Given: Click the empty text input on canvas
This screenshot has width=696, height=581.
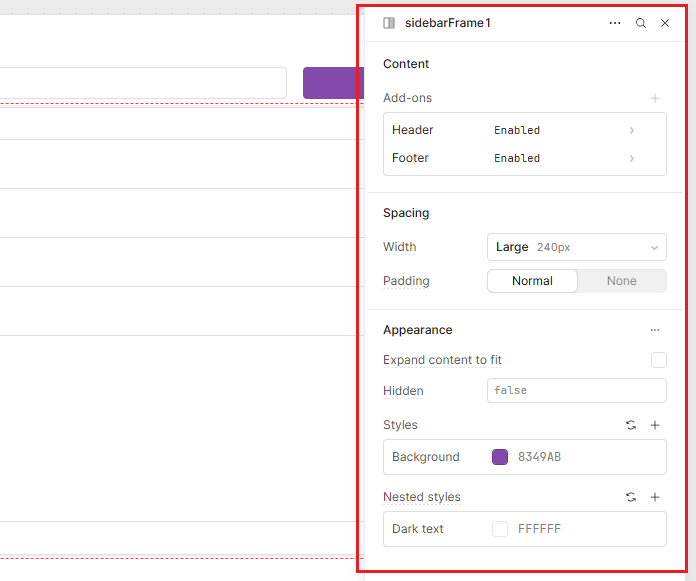Looking at the screenshot, I should 143,83.
